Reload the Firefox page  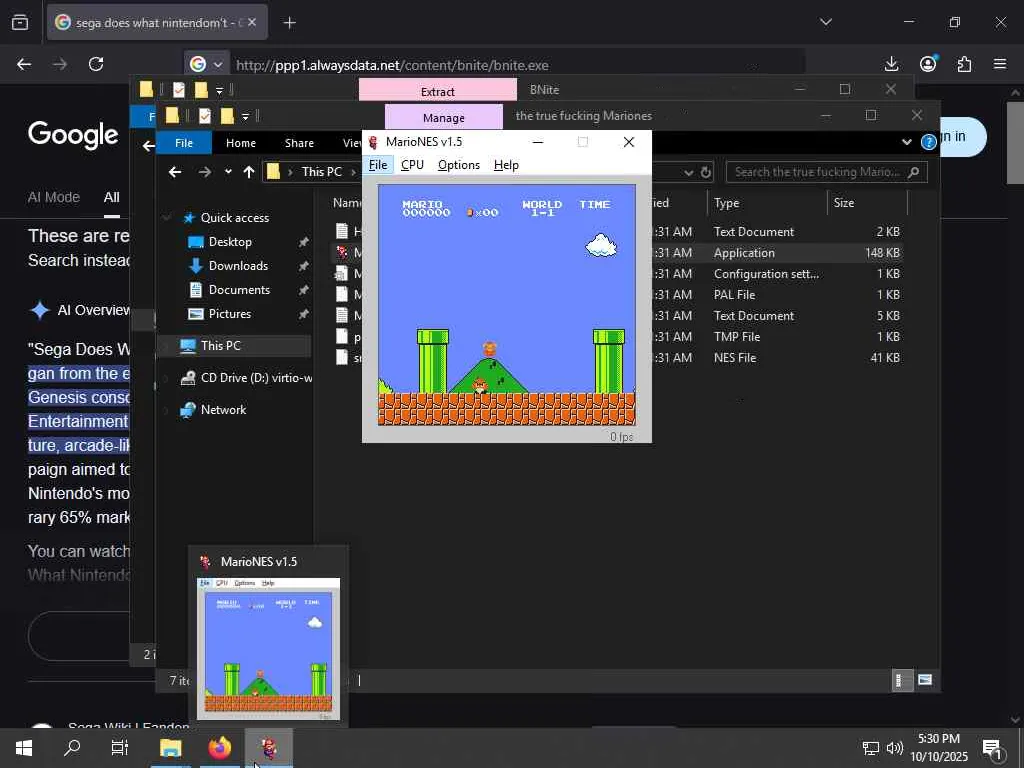(x=96, y=64)
